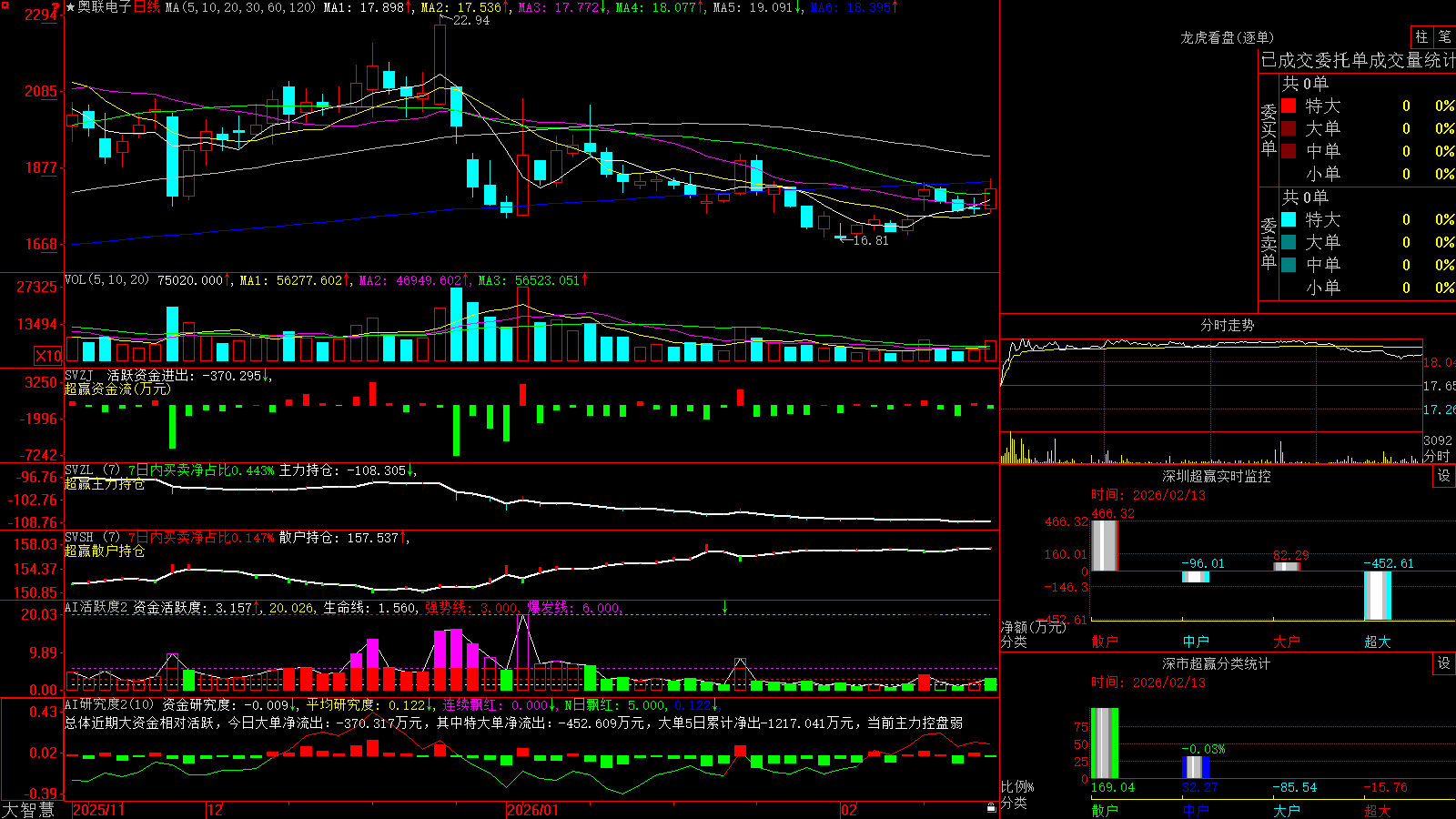
Task: Click the 奥联电子 stock name
Action: (105, 7)
